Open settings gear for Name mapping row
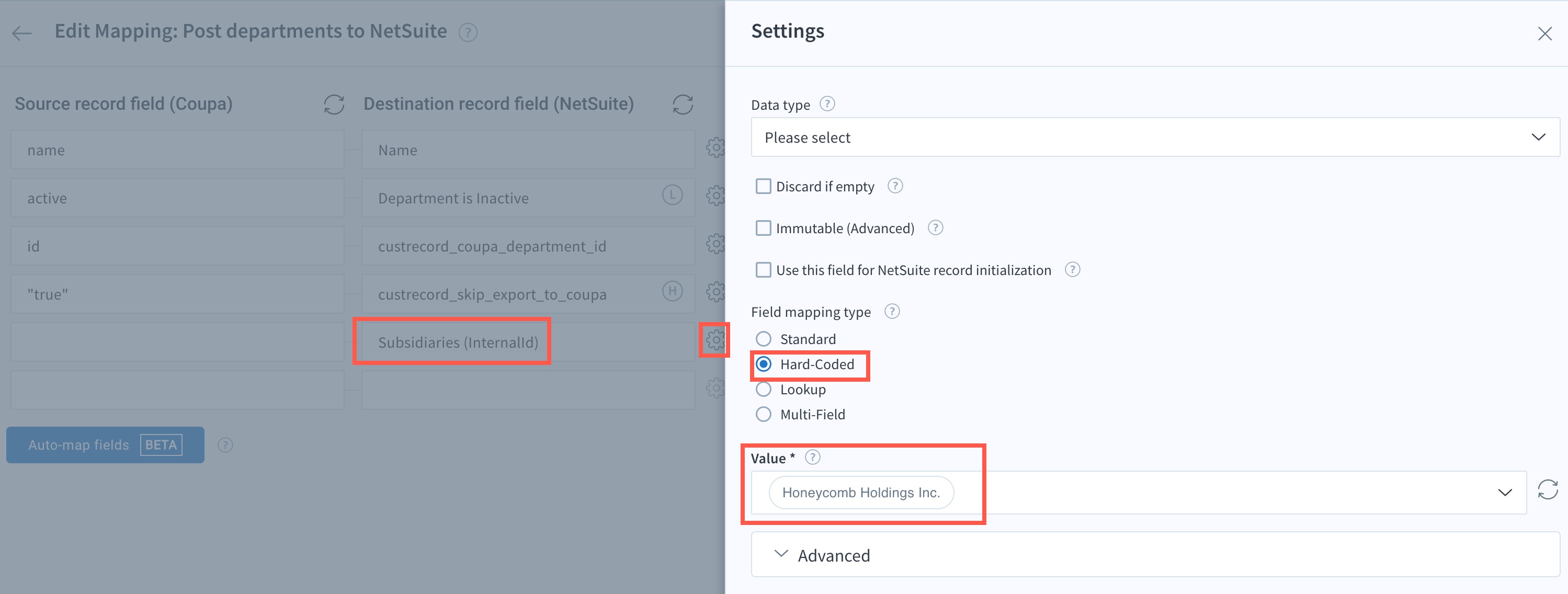The image size is (1568, 594). click(x=715, y=148)
